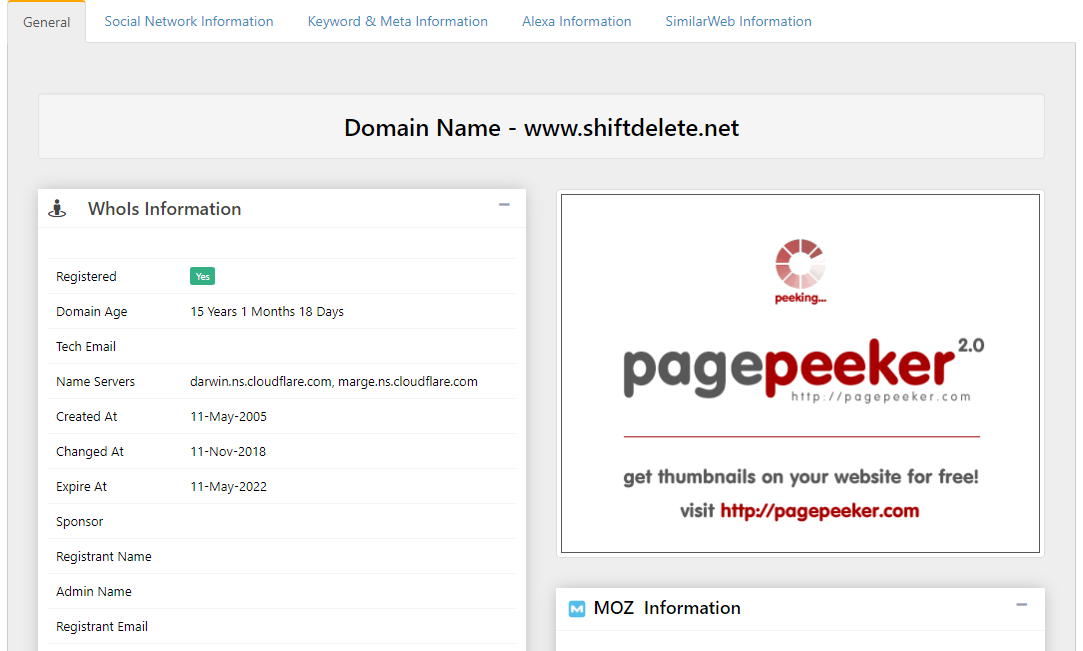Click the peeking loading spinner icon
This screenshot has height=651, width=1083.
pos(800,263)
